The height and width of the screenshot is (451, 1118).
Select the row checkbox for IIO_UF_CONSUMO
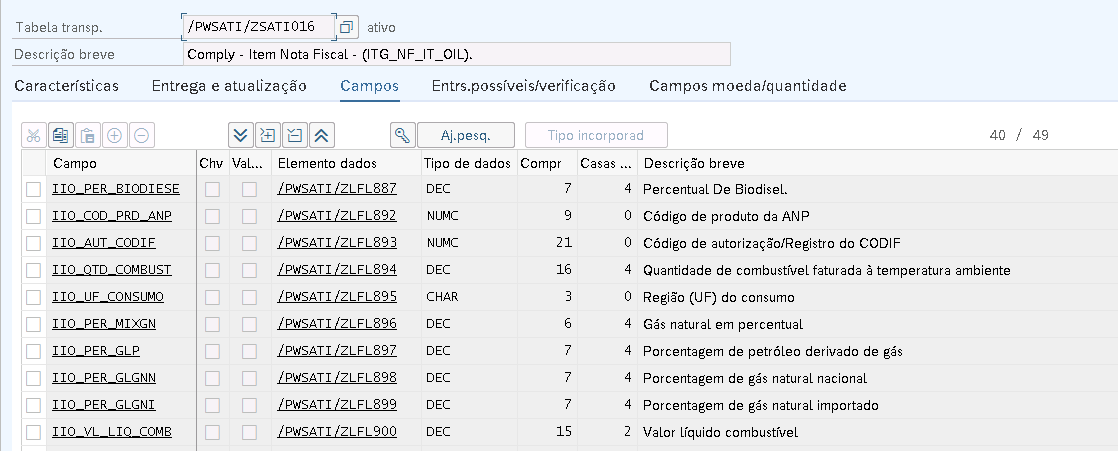coord(34,297)
